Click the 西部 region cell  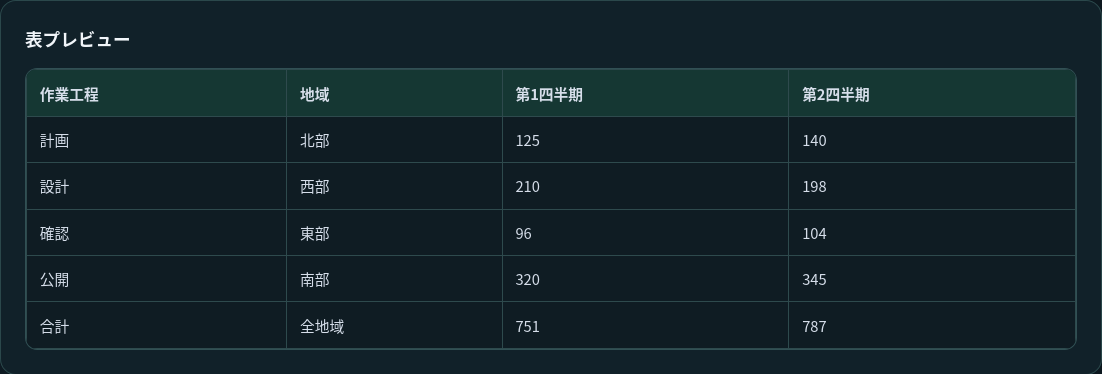pos(394,186)
